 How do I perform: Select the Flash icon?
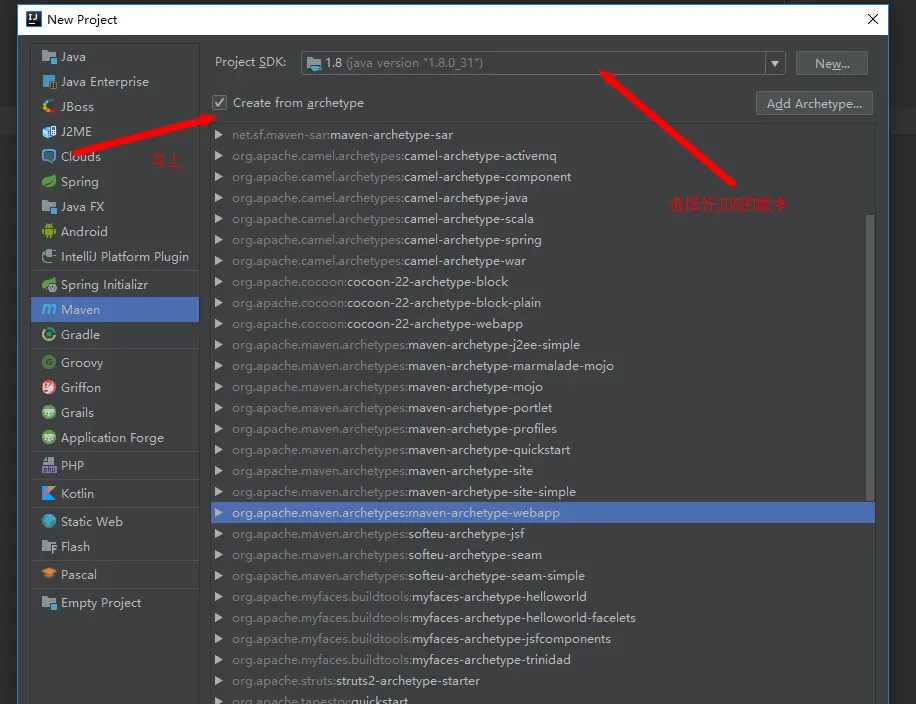click(x=49, y=546)
